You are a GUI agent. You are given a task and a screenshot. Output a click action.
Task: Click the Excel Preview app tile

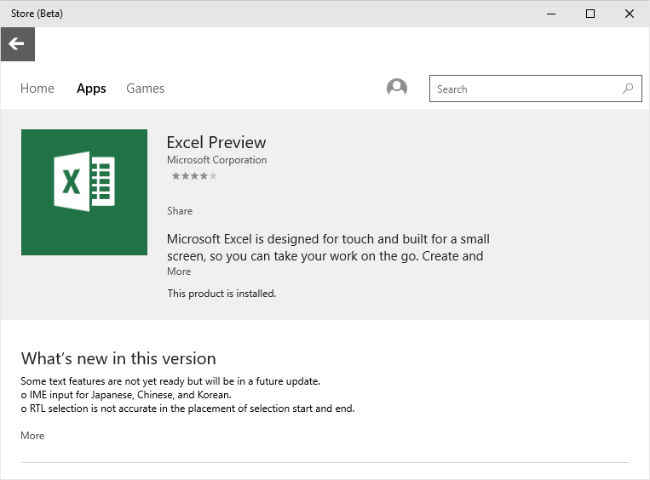[84, 192]
